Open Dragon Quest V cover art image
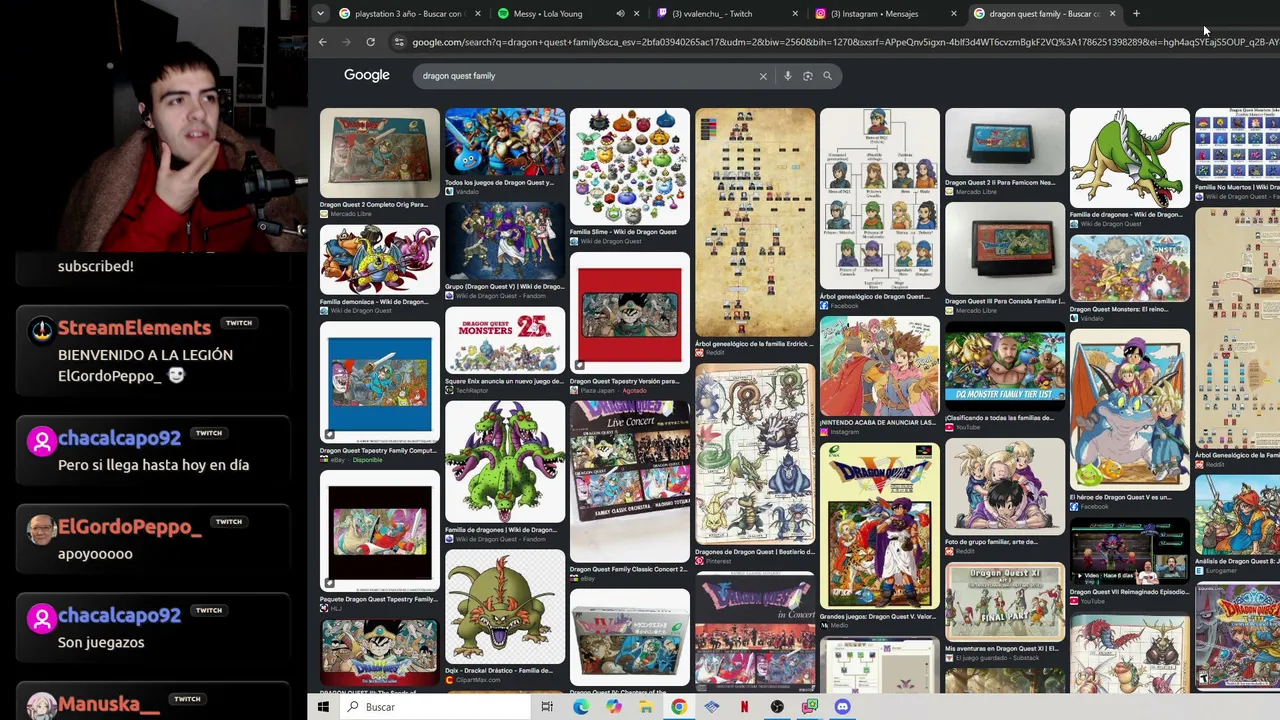This screenshot has width=1280, height=720. pyautogui.click(x=880, y=526)
